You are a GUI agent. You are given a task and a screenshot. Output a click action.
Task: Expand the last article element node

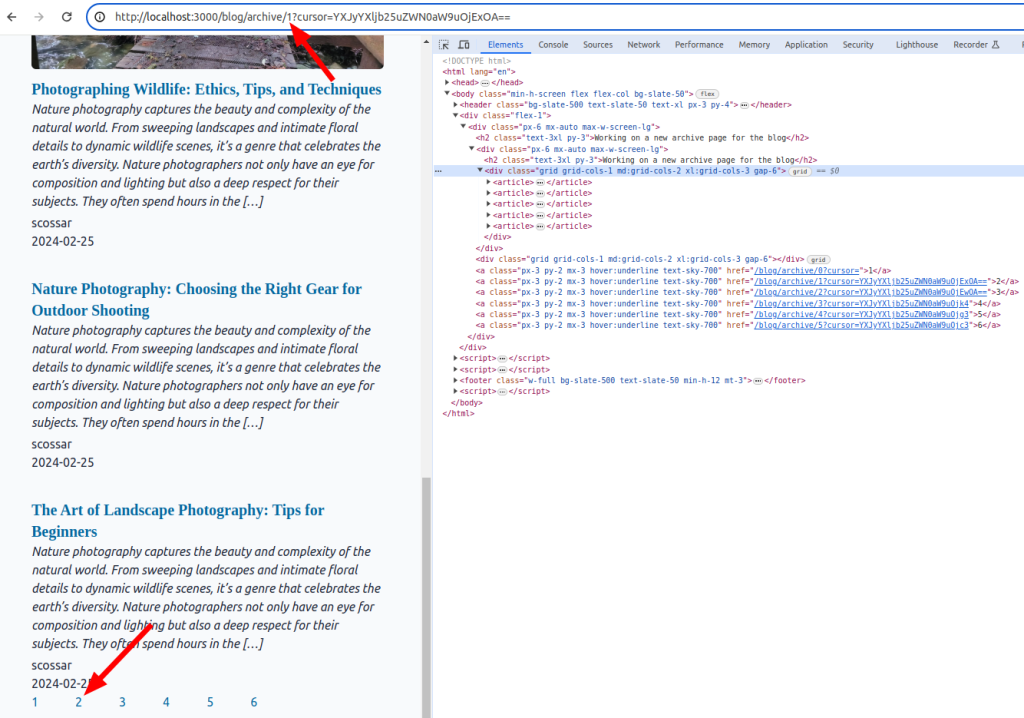(488, 226)
